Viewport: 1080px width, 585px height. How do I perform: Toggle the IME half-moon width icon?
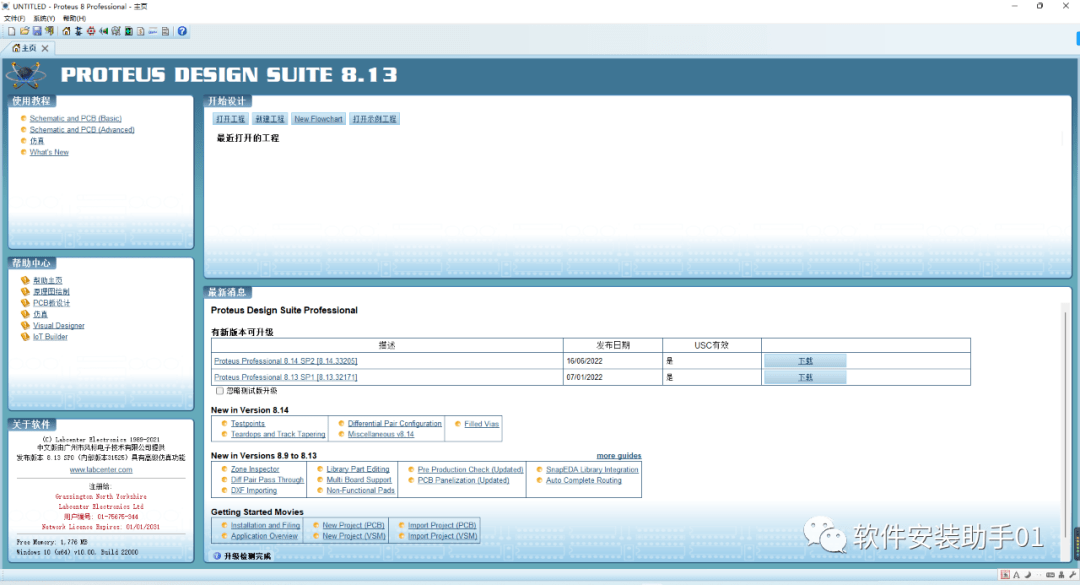(1028, 575)
